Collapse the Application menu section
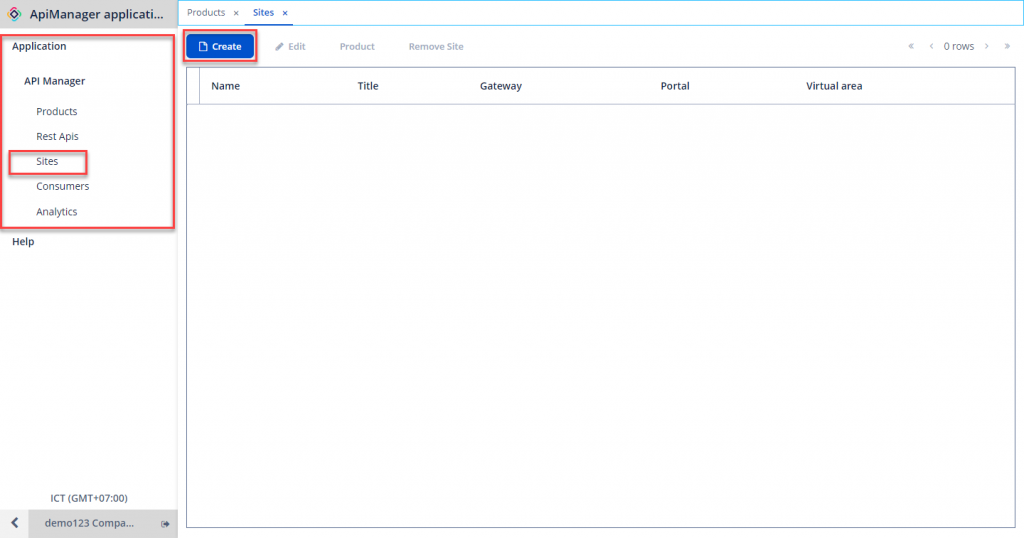1024x538 pixels. (x=39, y=46)
